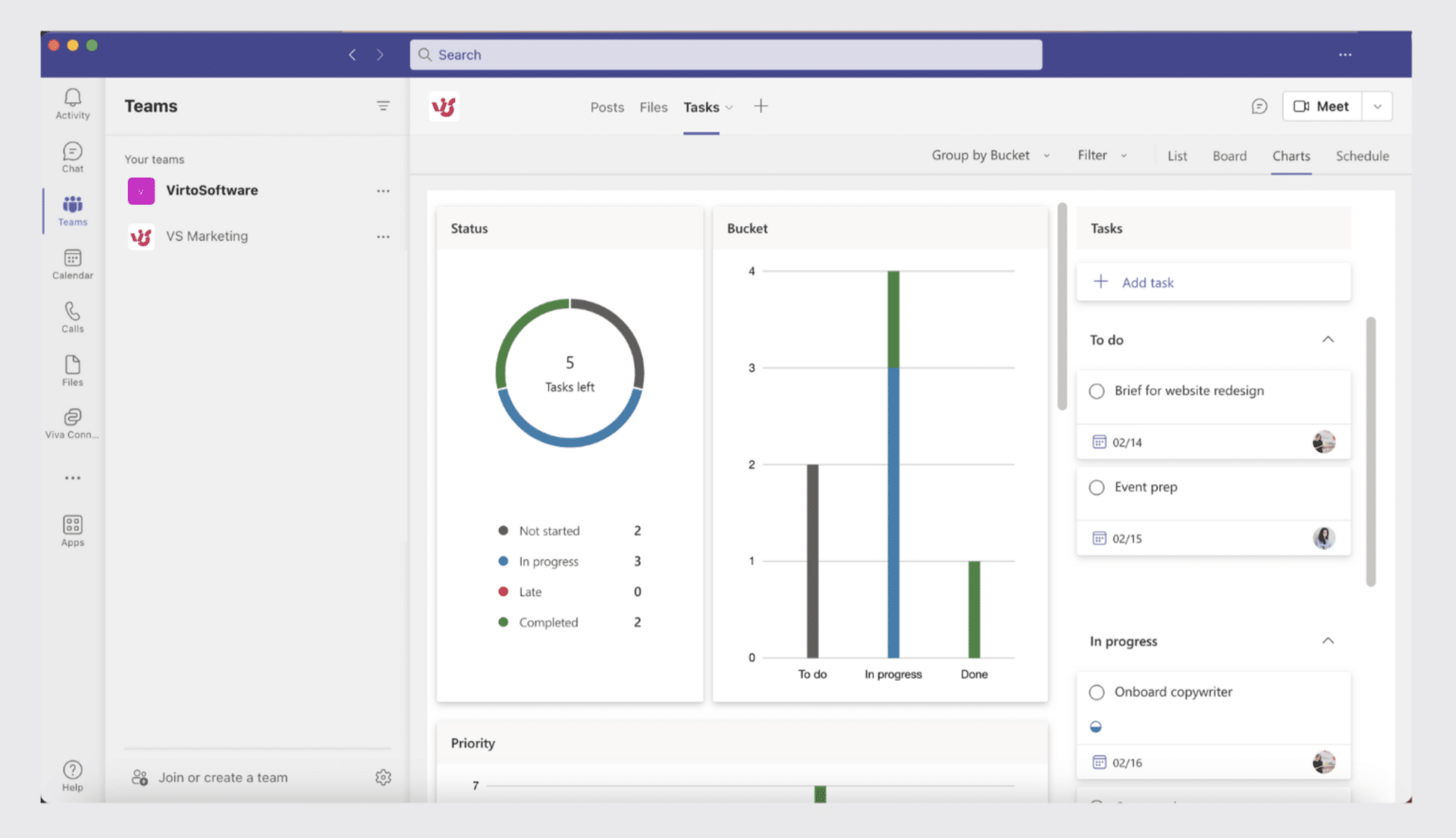Open the team conversation panel
This screenshot has width=1456, height=838.
(x=1258, y=106)
